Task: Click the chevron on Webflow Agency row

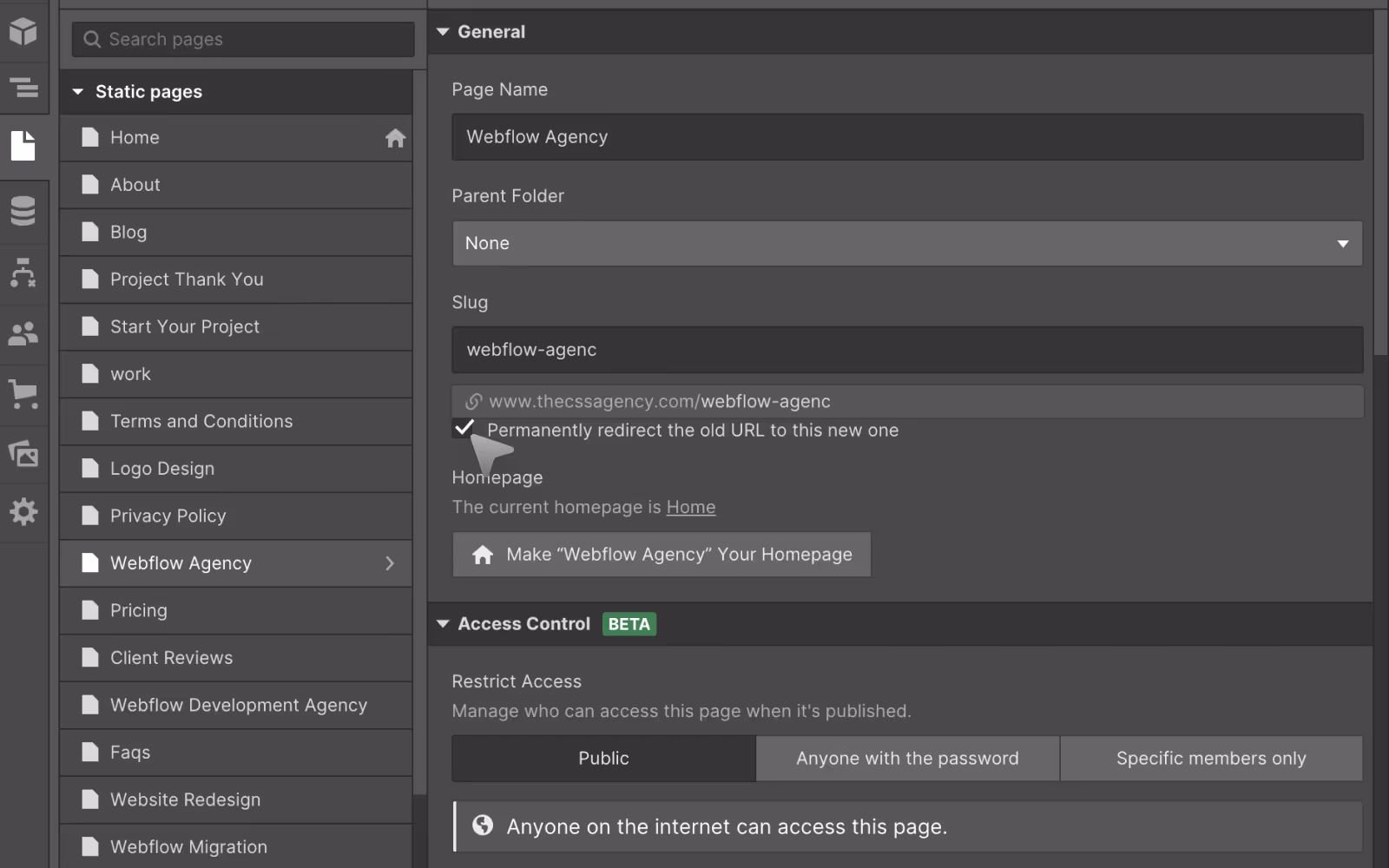Action: point(390,563)
